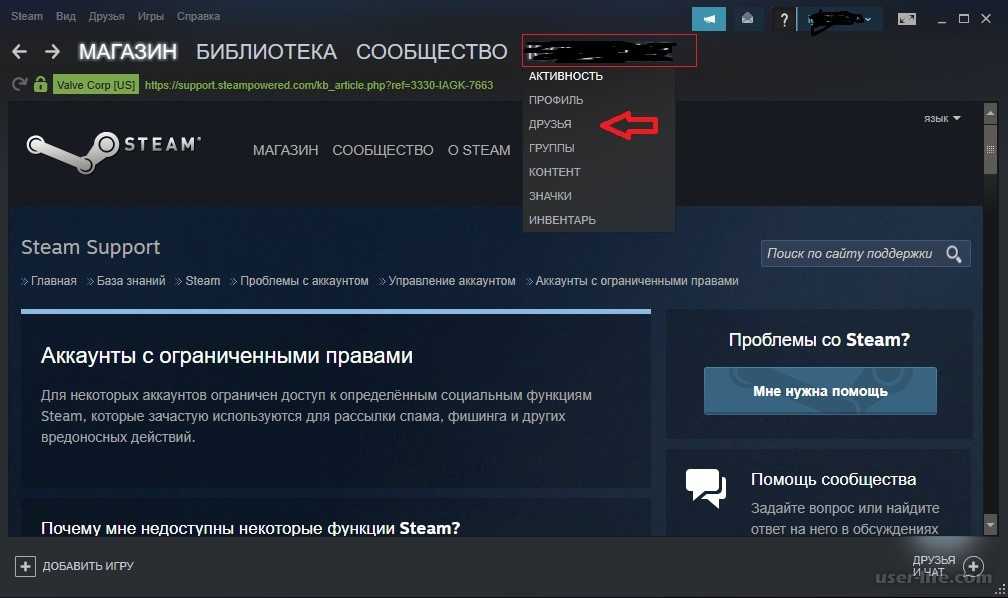This screenshot has height=598, width=1008.
Task: Open the 'Вид' menu
Action: point(66,16)
